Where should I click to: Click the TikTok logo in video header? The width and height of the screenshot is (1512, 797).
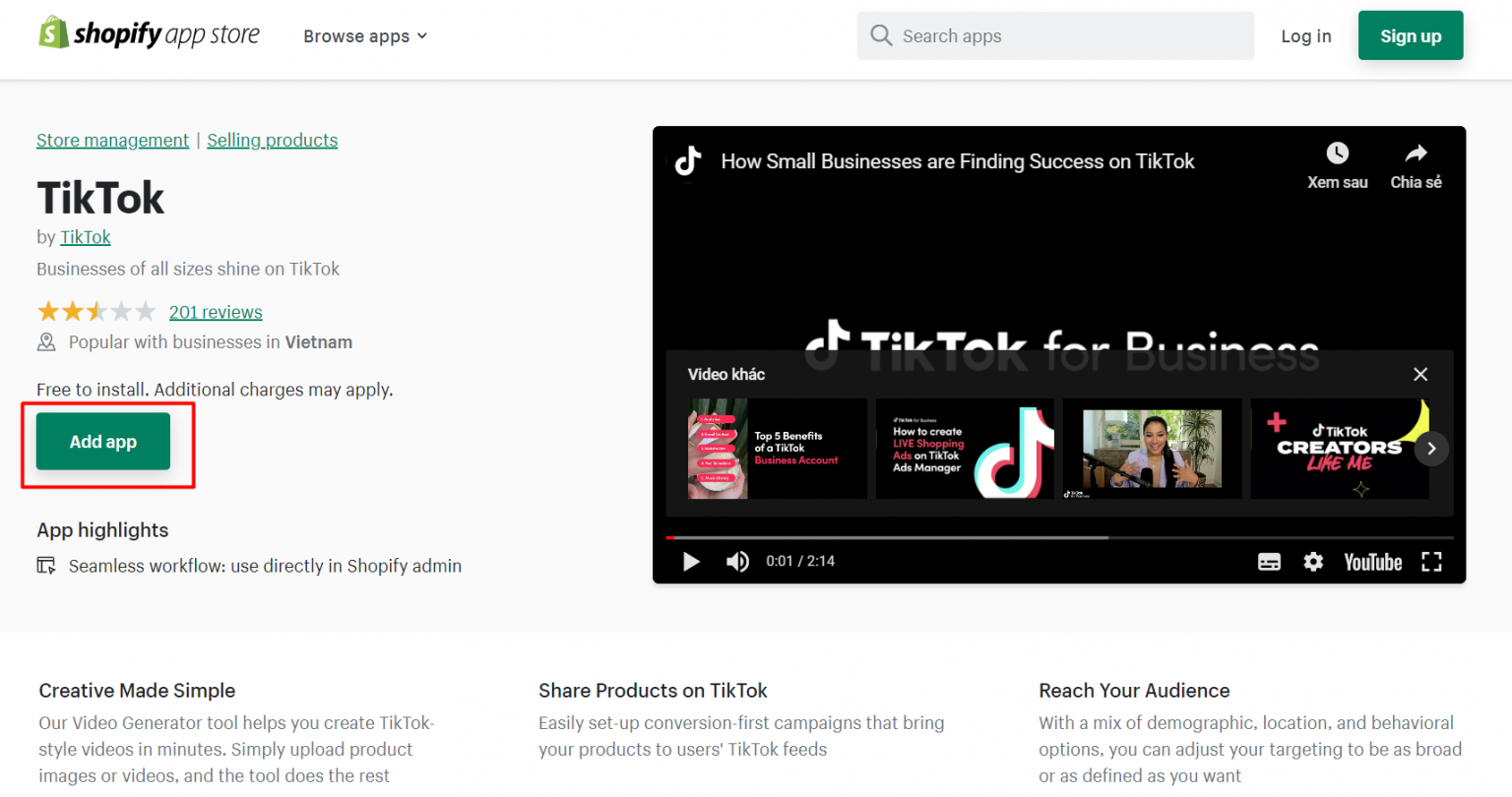[688, 160]
